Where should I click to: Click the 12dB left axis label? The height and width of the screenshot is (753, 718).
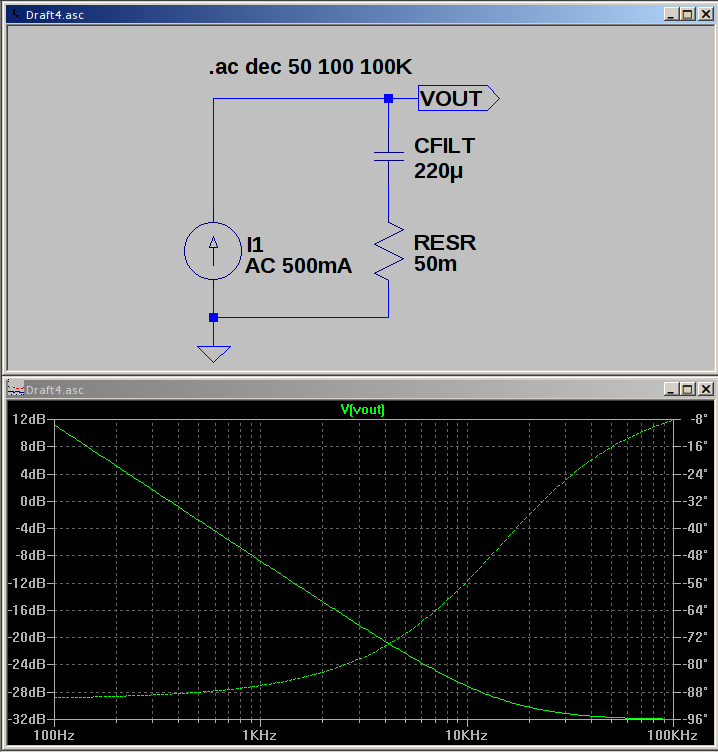point(29,419)
